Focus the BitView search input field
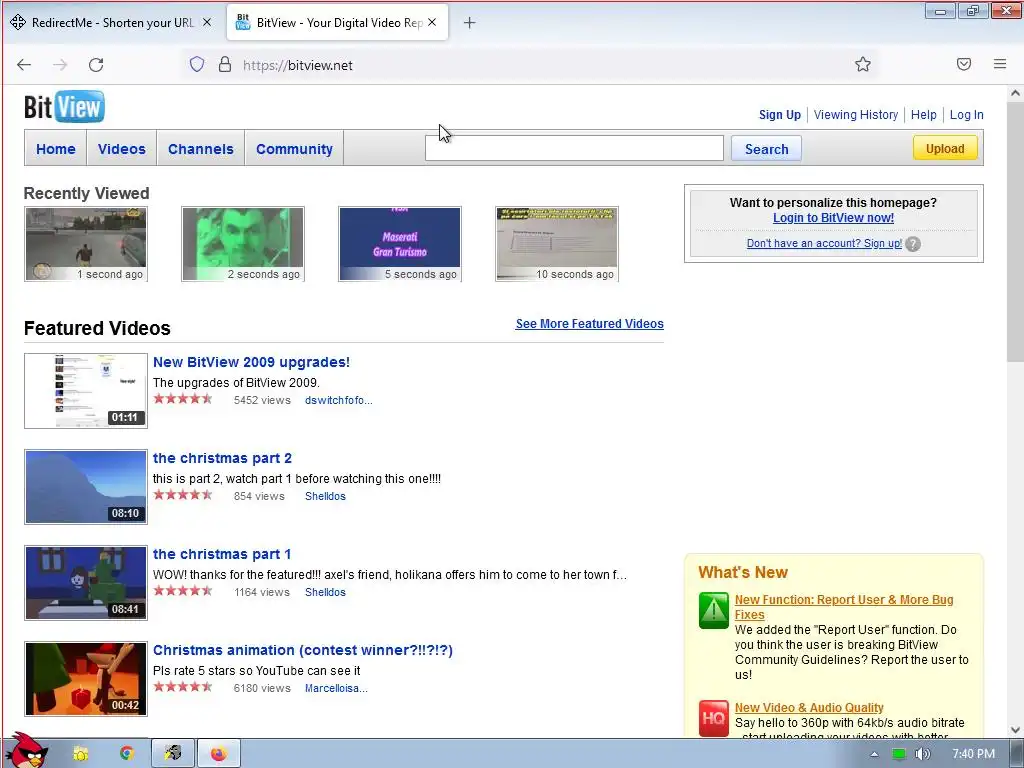The height and width of the screenshot is (768, 1024). pos(574,148)
